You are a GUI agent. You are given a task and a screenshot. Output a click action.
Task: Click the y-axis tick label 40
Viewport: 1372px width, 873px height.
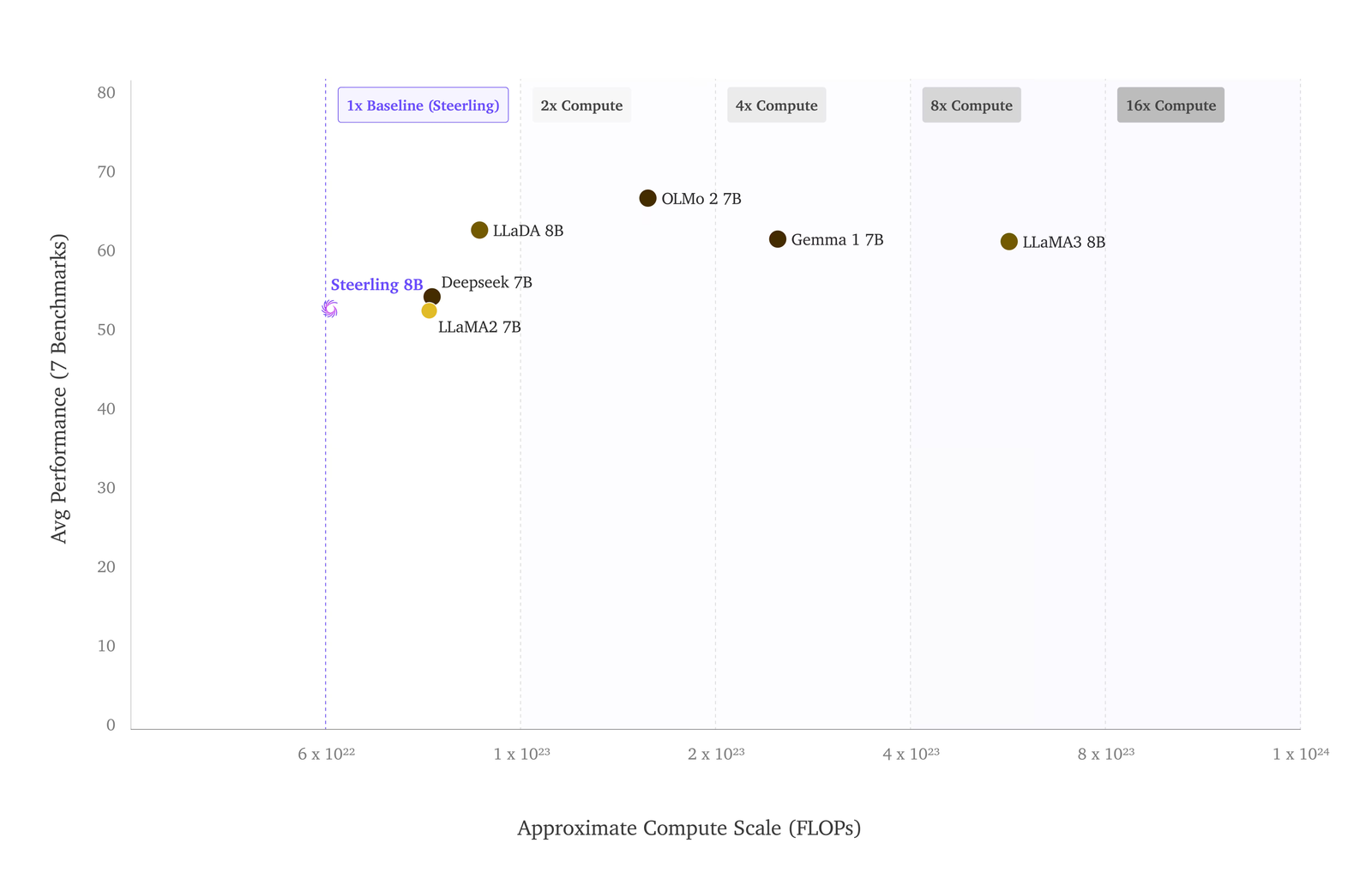click(106, 408)
